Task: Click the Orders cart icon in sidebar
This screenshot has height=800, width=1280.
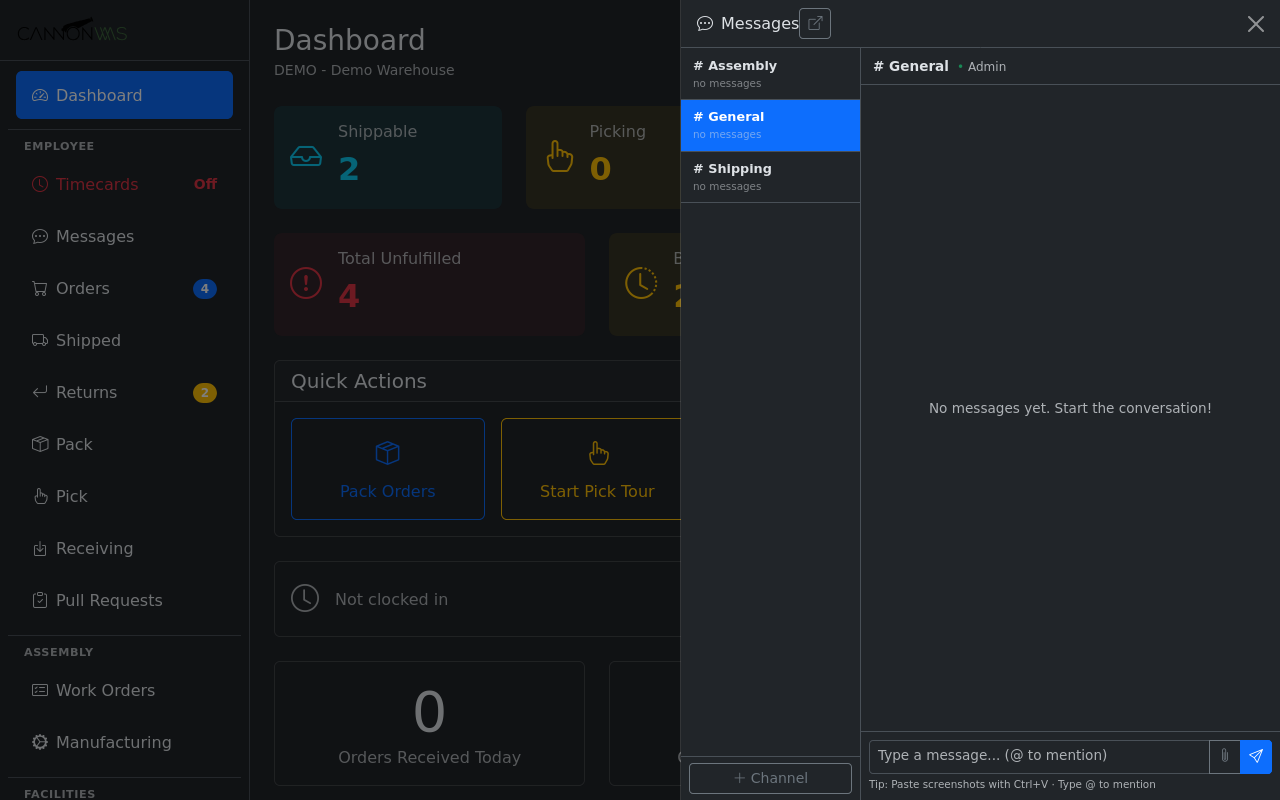Action: 40,288
